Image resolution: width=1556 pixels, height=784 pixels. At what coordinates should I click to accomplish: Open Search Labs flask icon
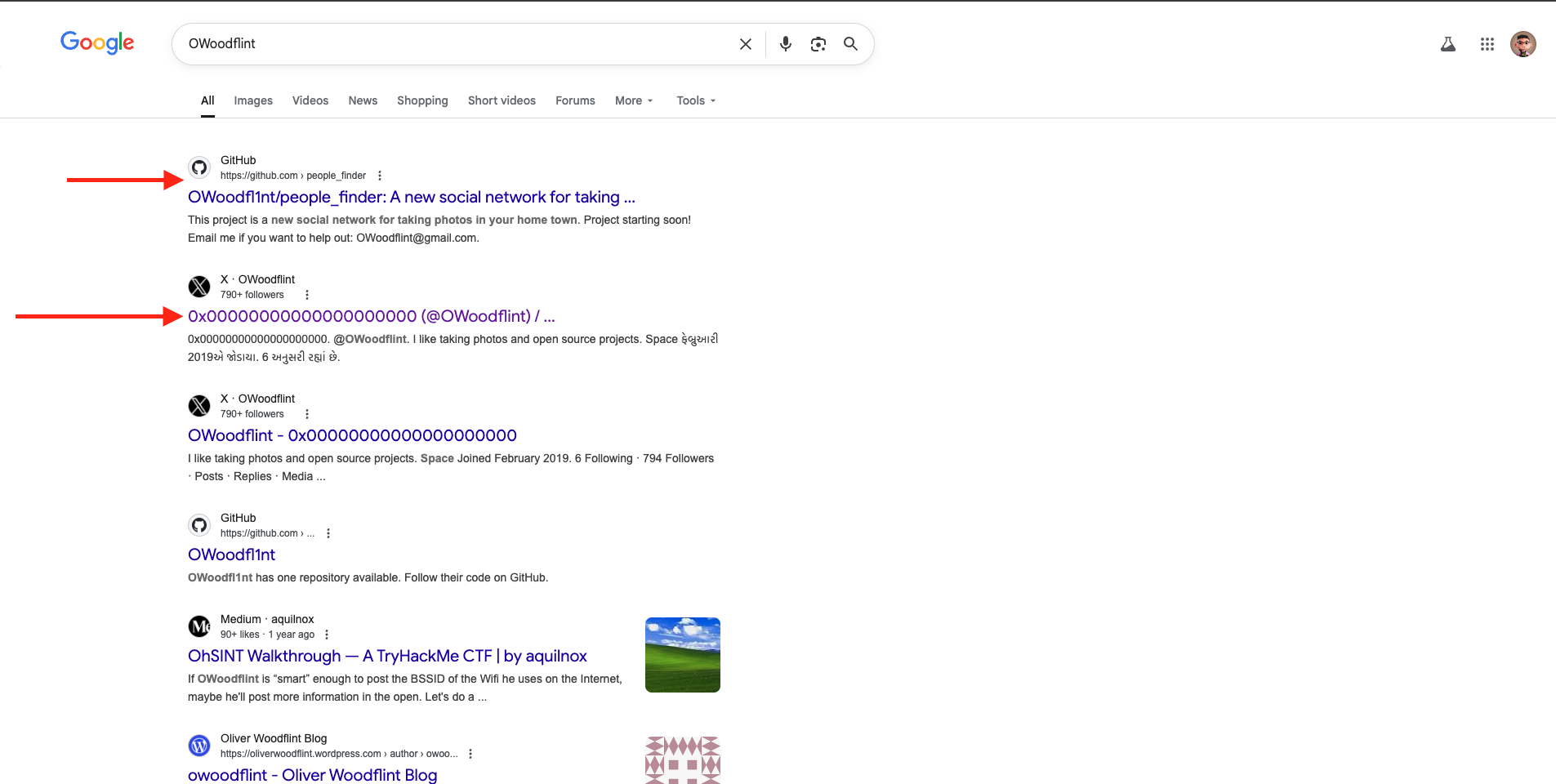[1447, 44]
